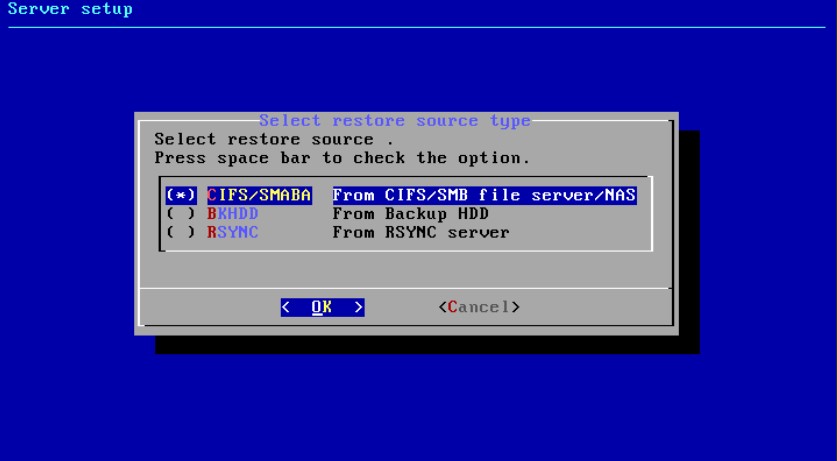This screenshot has height=461, width=837.
Task: Click the left angle bracket of OK
Action: click(x=286, y=307)
